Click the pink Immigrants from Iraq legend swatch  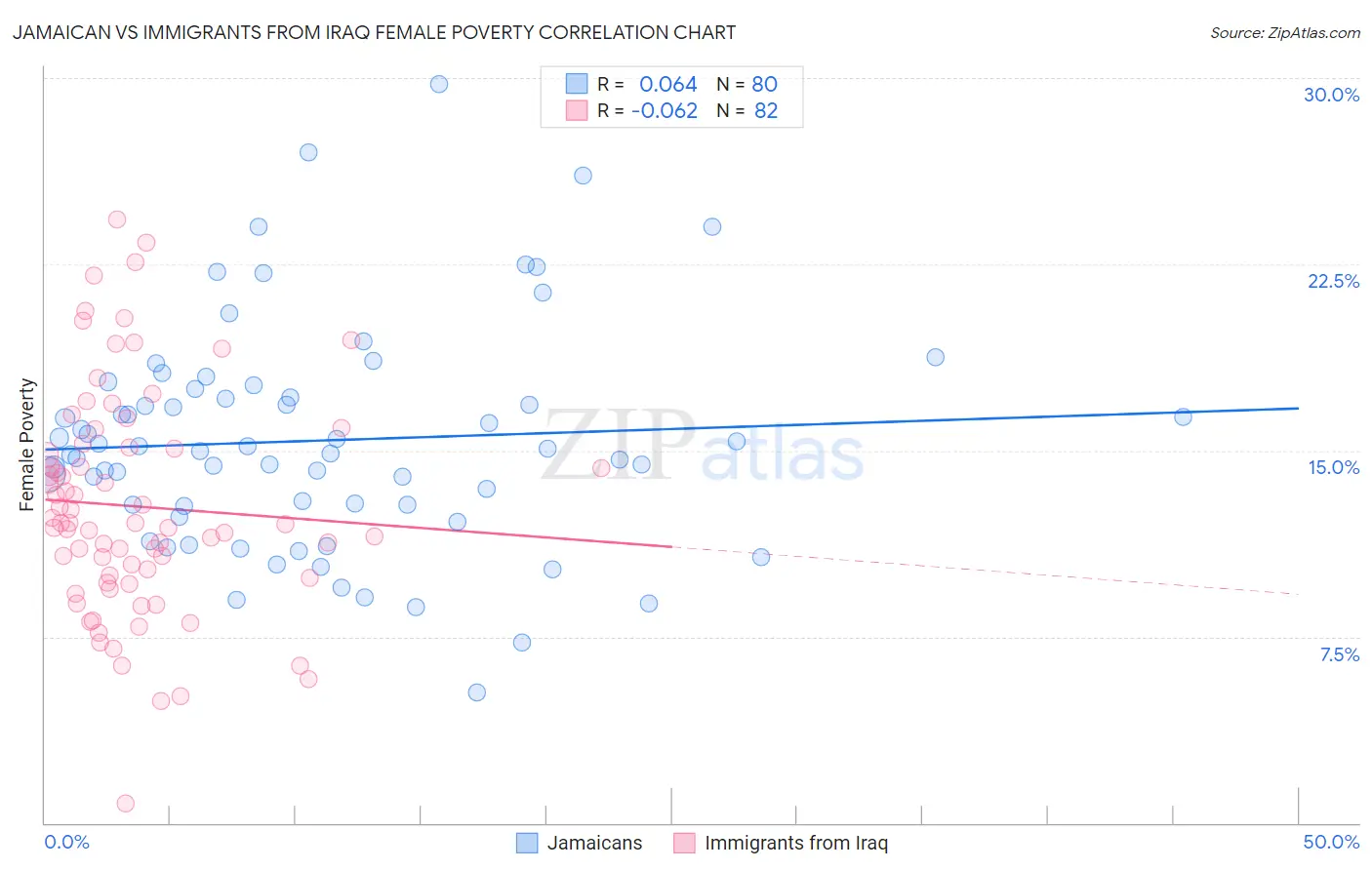tap(684, 843)
